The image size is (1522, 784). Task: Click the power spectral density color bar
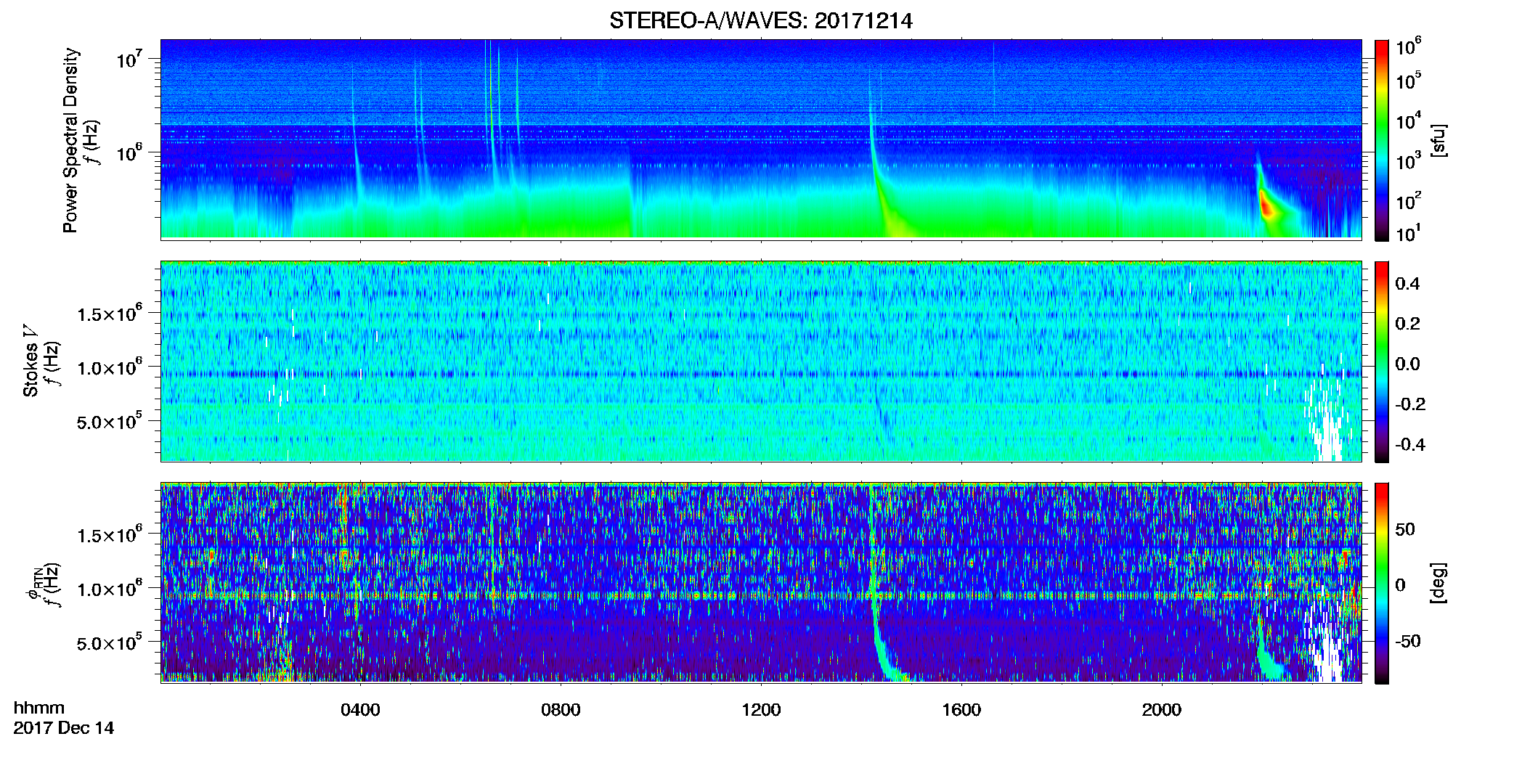(x=1382, y=140)
